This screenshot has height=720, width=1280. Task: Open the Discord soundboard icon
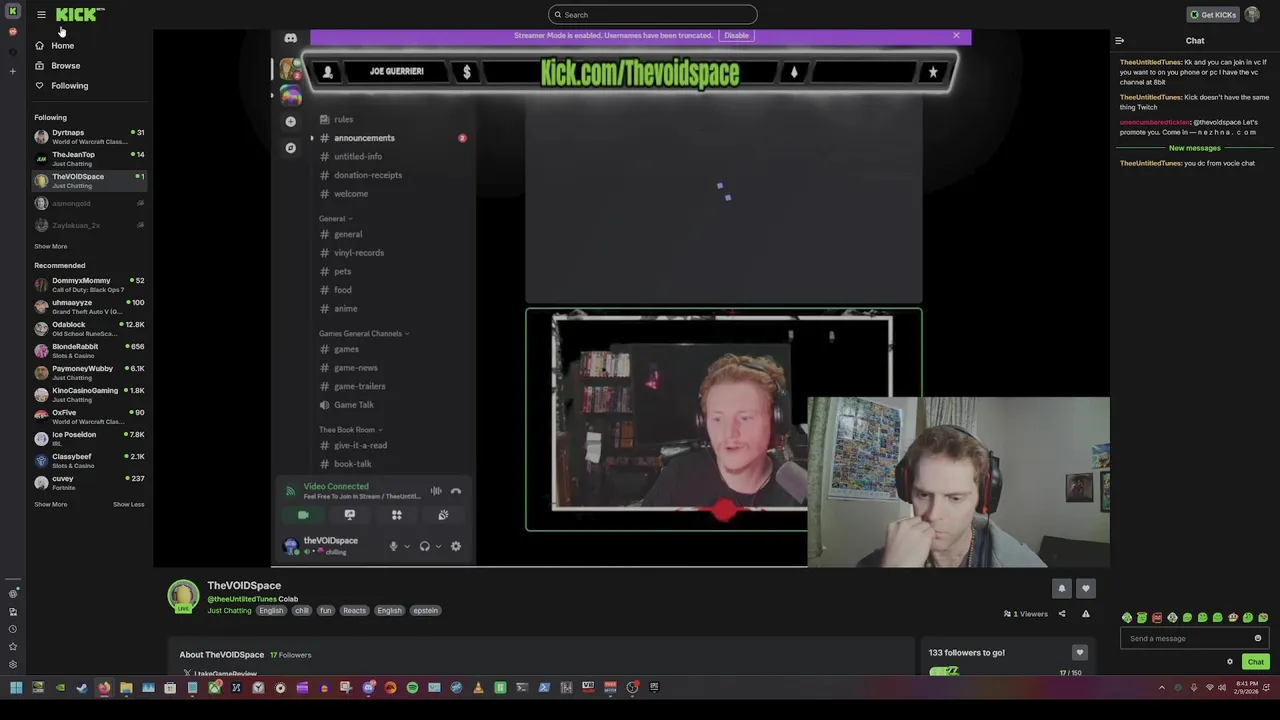point(443,515)
